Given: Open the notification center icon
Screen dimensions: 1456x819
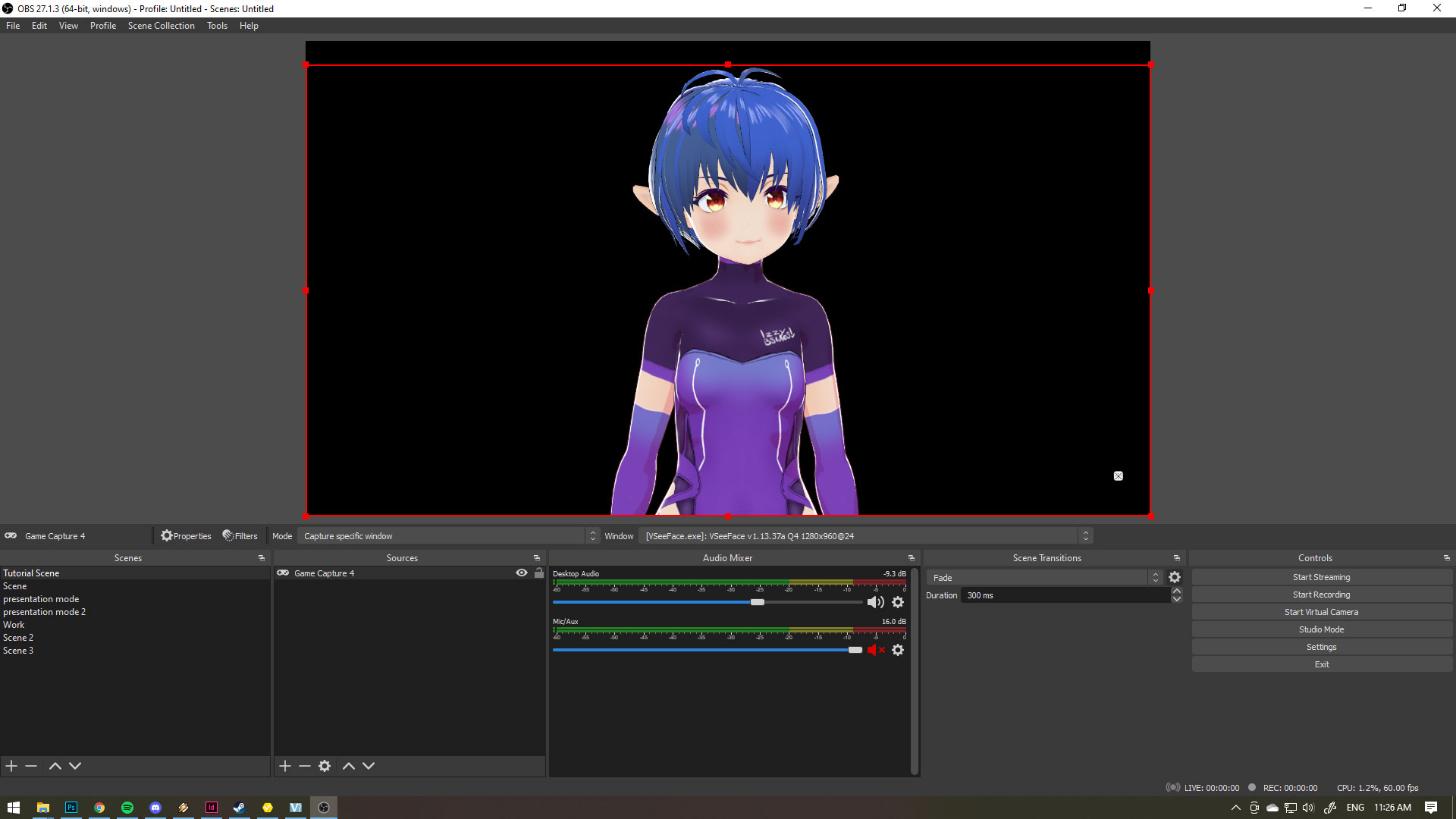Looking at the screenshot, I should (1431, 808).
